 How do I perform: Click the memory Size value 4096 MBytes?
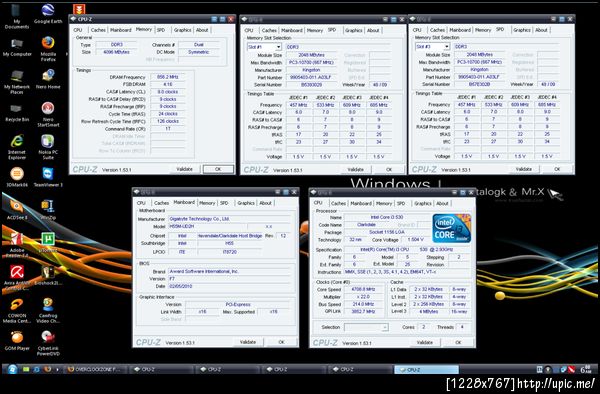[x=117, y=52]
